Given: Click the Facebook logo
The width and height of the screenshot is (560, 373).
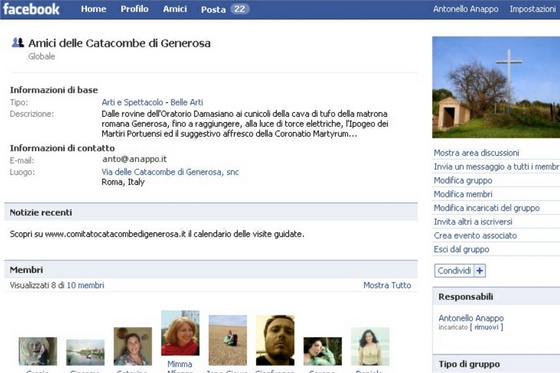Looking at the screenshot, I should 31,9.
